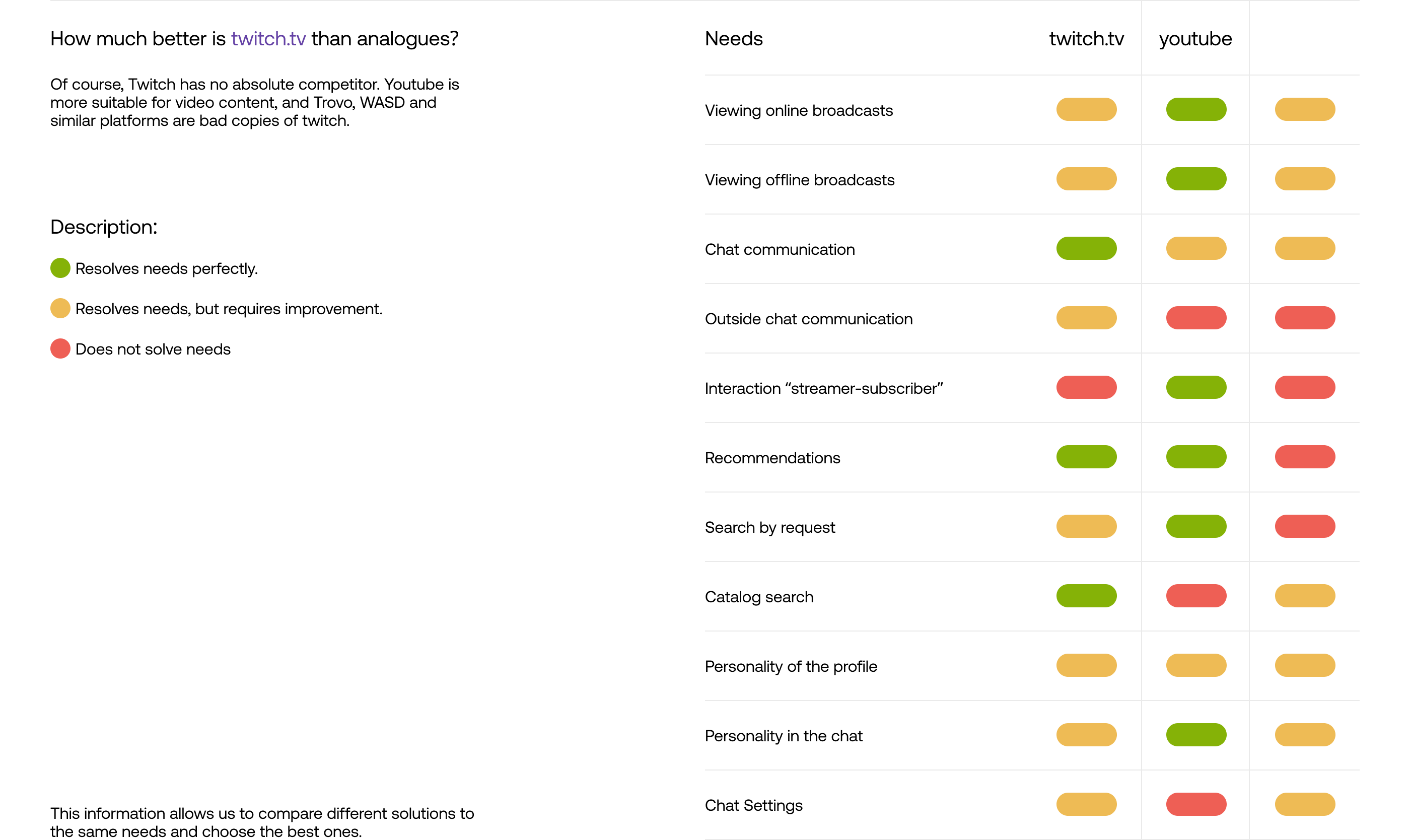The height and width of the screenshot is (840, 1410).
Task: Click the green legend dot for 'Resolves needs perfectly'
Action: [x=60, y=268]
